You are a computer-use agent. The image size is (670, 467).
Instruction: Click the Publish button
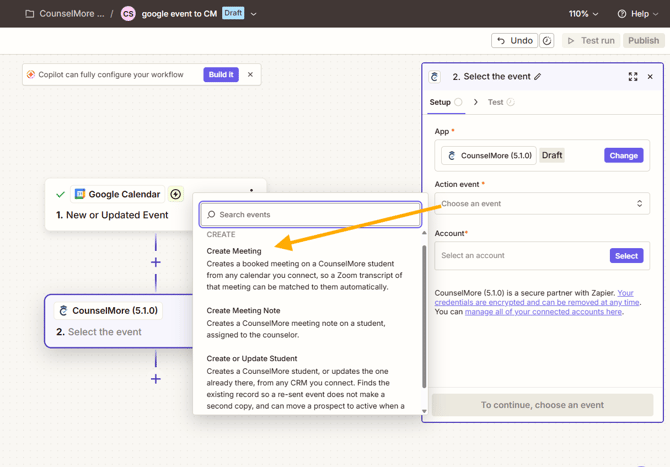pos(644,41)
